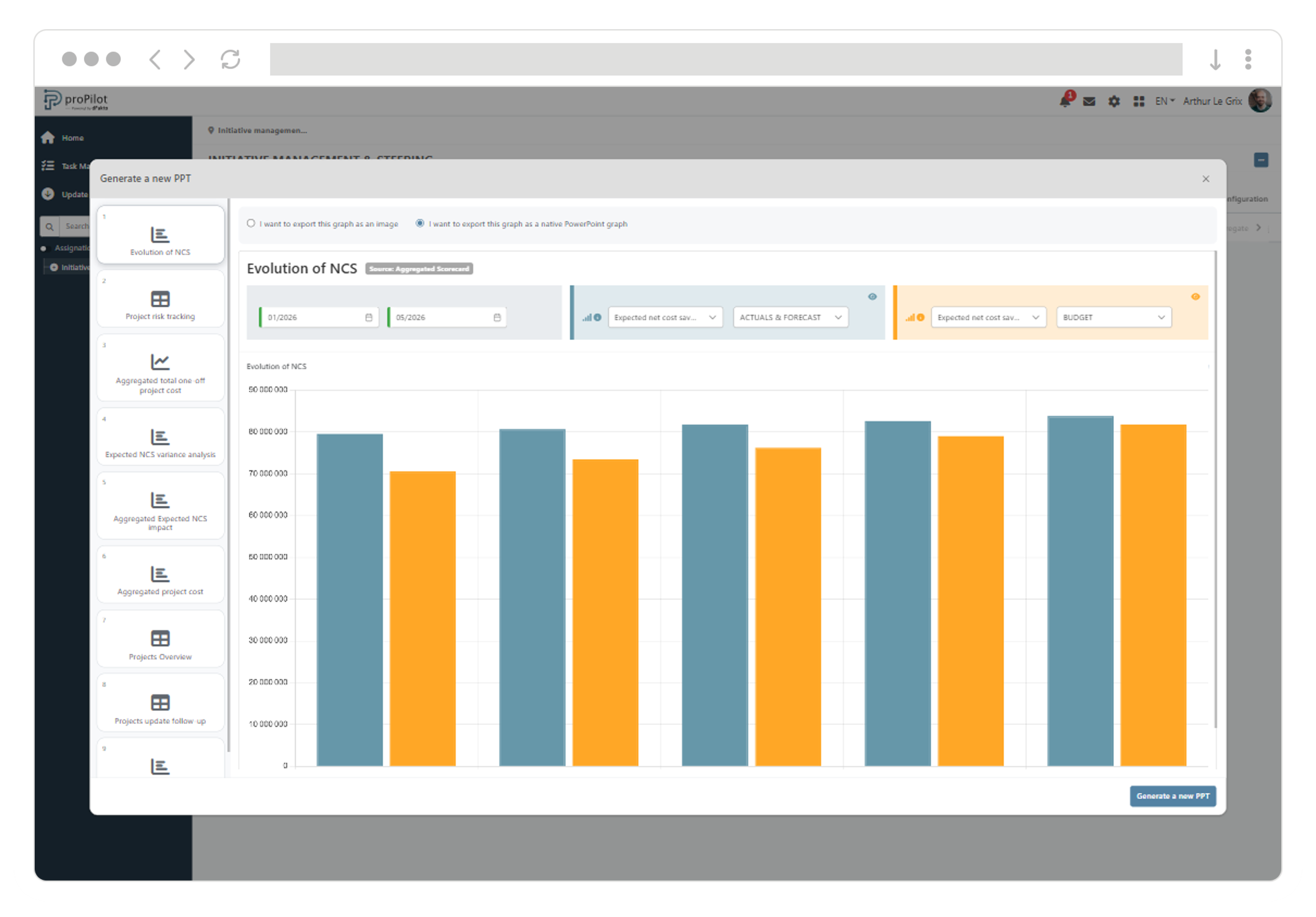
Task: Select export graph as an image
Action: click(251, 224)
